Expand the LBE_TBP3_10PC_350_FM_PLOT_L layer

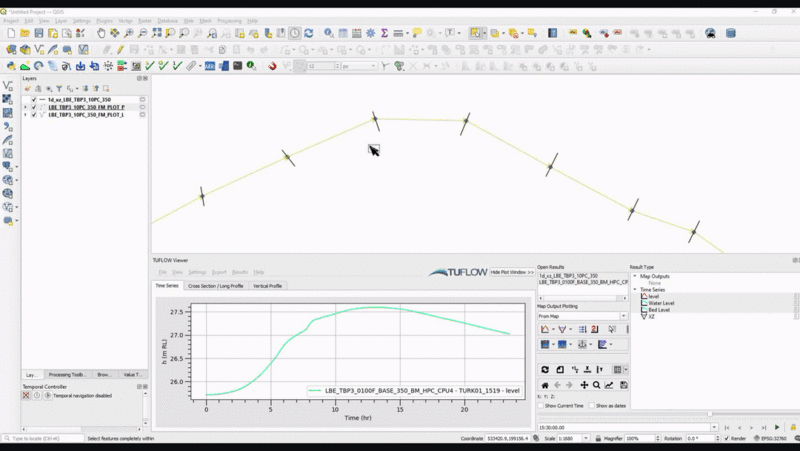(x=26, y=115)
